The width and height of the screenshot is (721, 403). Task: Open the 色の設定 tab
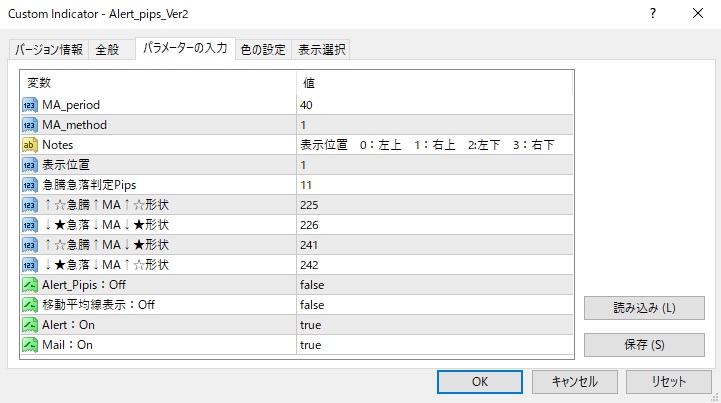tap(263, 50)
